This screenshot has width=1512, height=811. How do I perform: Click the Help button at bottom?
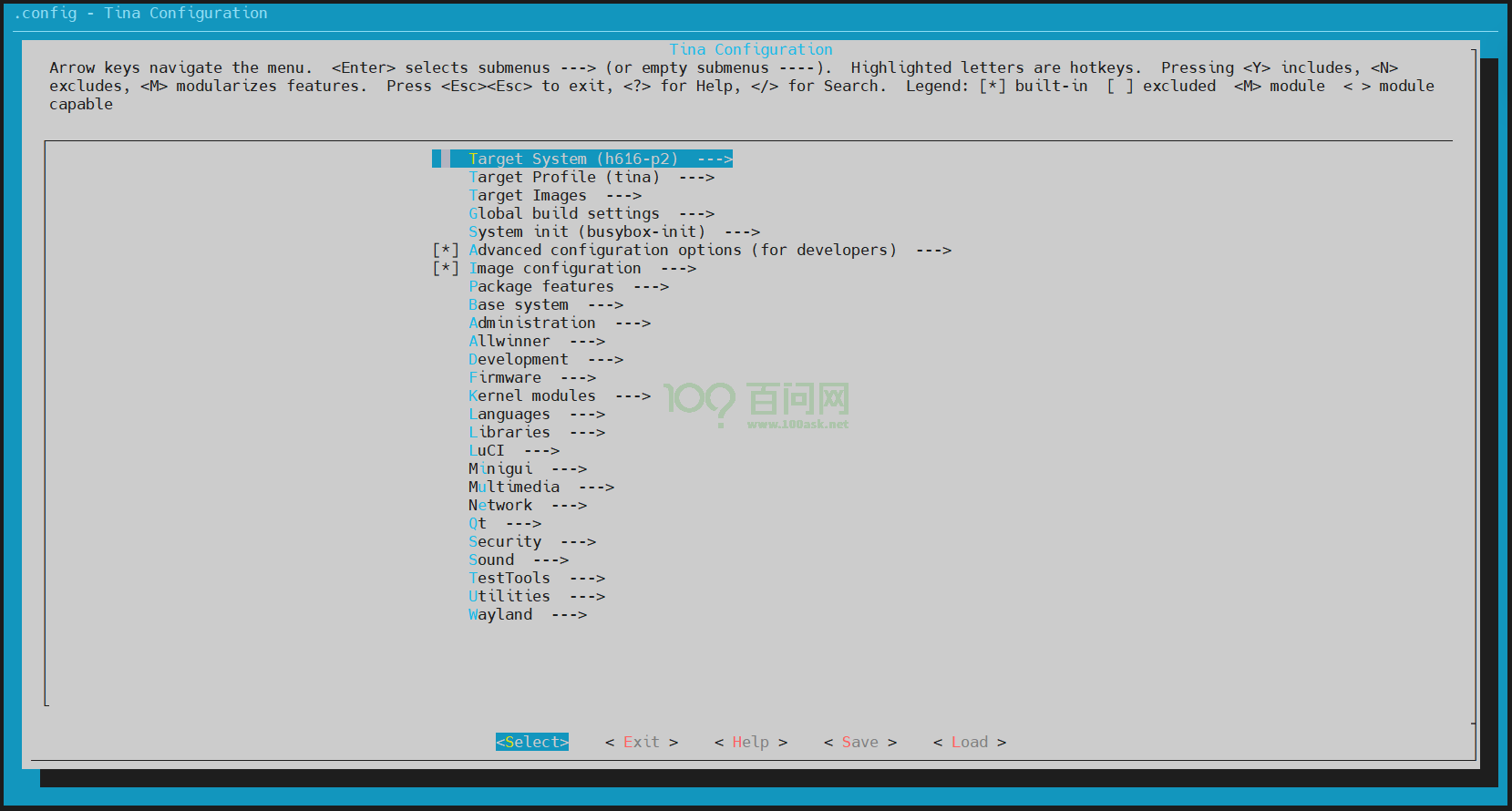pyautogui.click(x=750, y=742)
